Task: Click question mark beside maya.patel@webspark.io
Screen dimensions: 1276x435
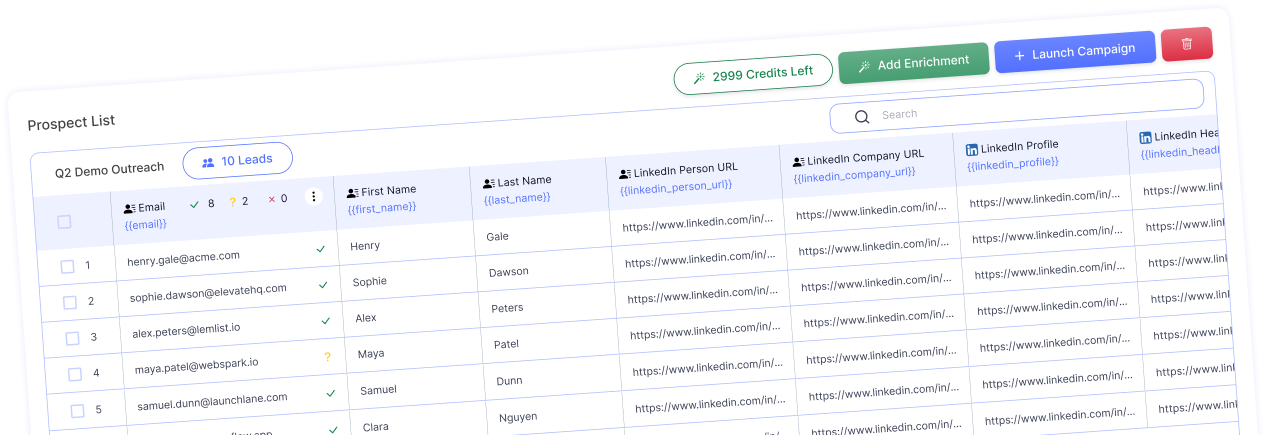Action: [327, 357]
